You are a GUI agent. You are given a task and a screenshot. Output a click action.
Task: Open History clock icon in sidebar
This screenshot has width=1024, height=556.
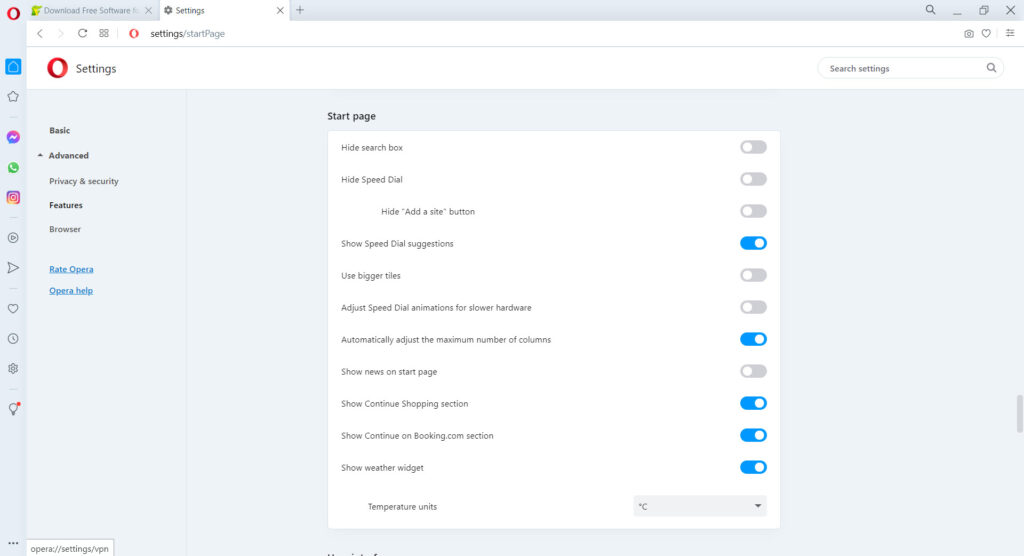[13, 338]
